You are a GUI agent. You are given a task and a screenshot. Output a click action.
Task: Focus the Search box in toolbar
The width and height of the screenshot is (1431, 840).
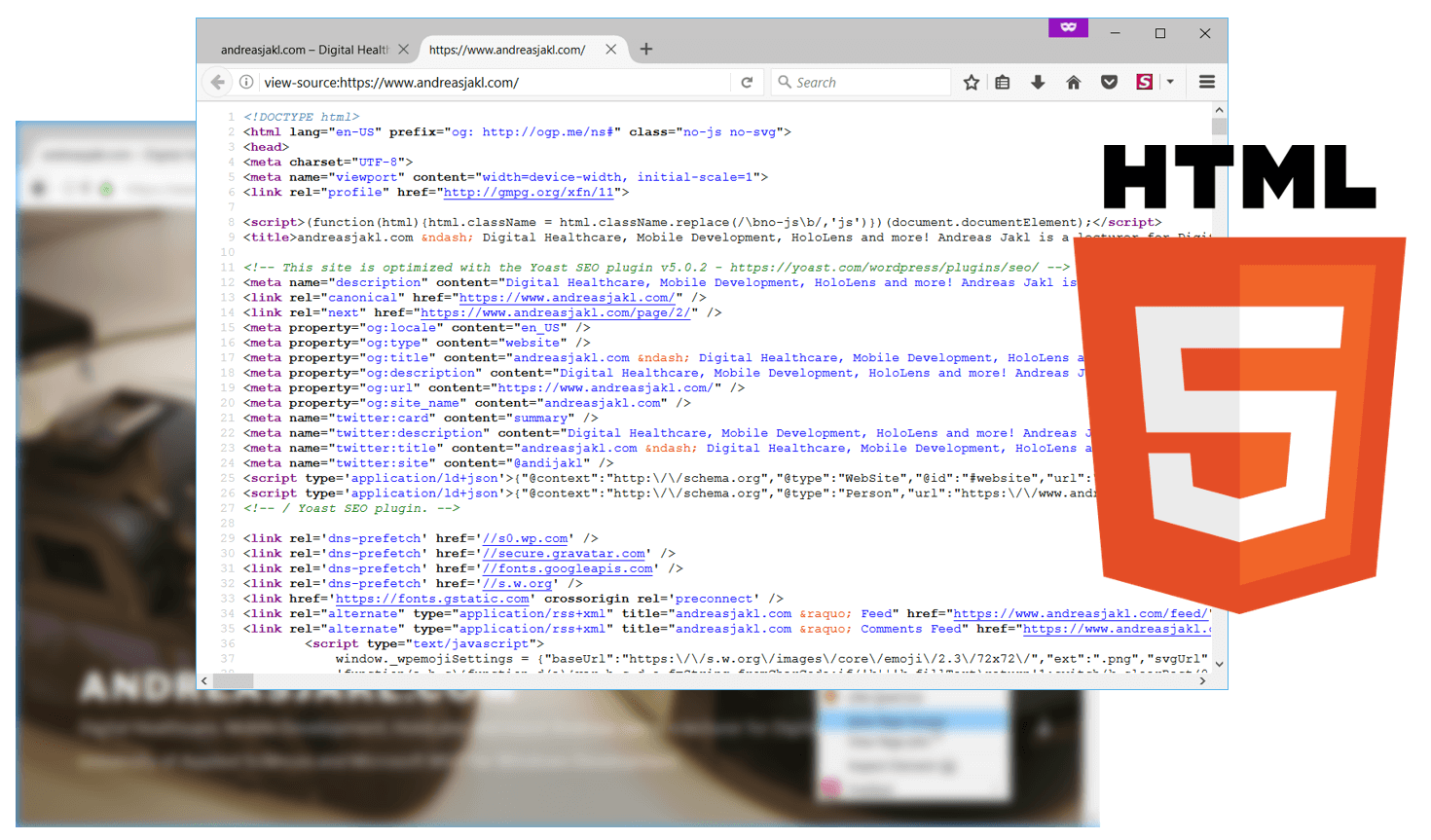coord(862,83)
